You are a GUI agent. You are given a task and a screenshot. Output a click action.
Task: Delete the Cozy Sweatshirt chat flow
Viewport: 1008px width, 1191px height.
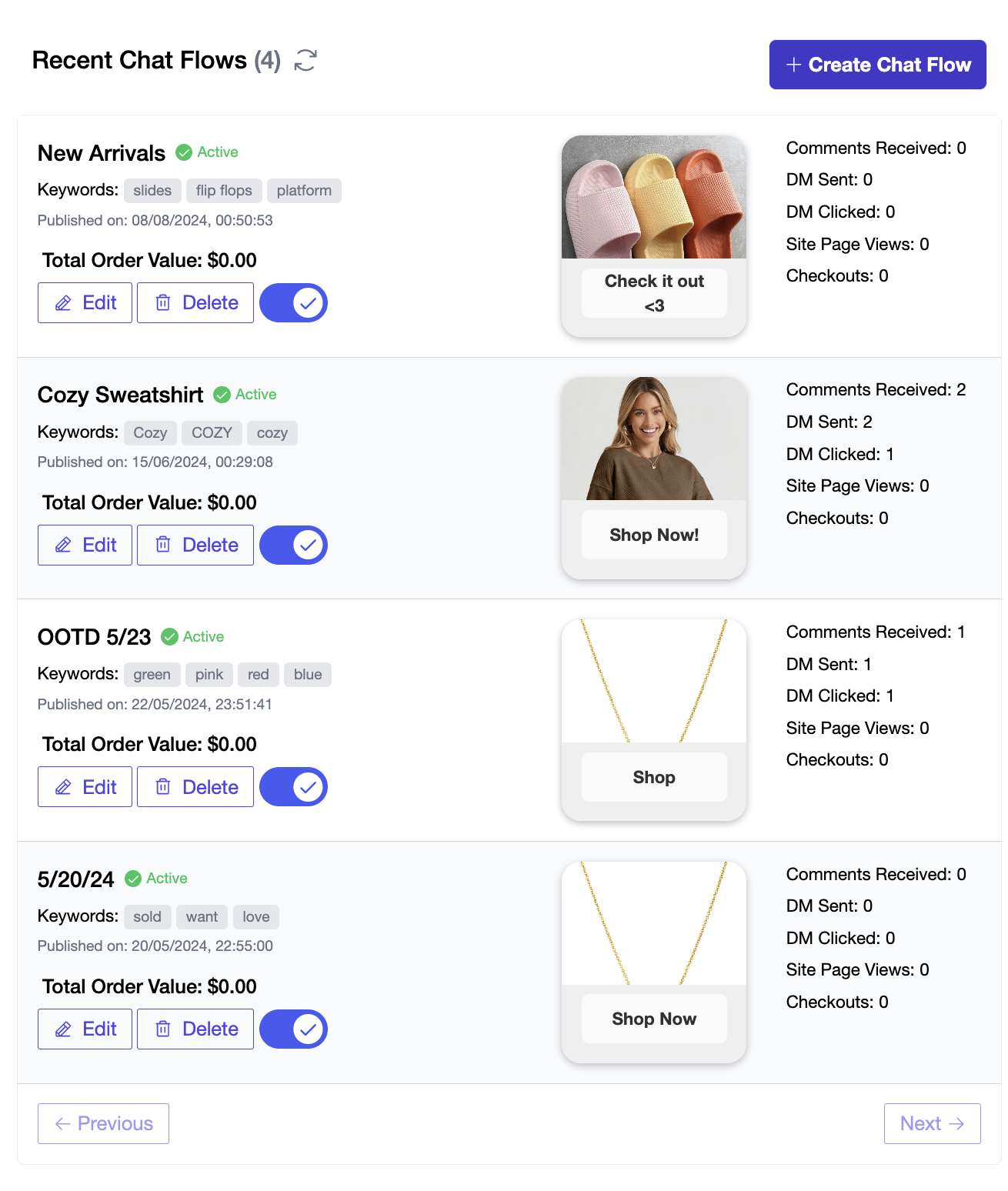tap(195, 545)
